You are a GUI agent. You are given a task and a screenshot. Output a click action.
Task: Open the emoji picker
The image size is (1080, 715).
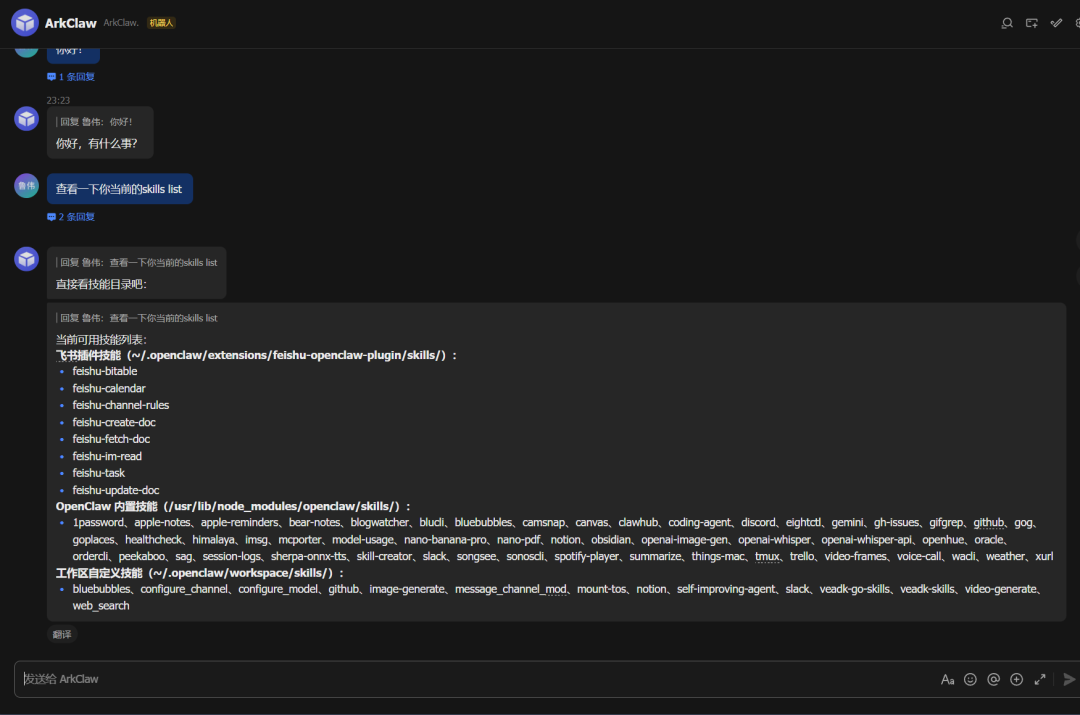[x=970, y=679]
